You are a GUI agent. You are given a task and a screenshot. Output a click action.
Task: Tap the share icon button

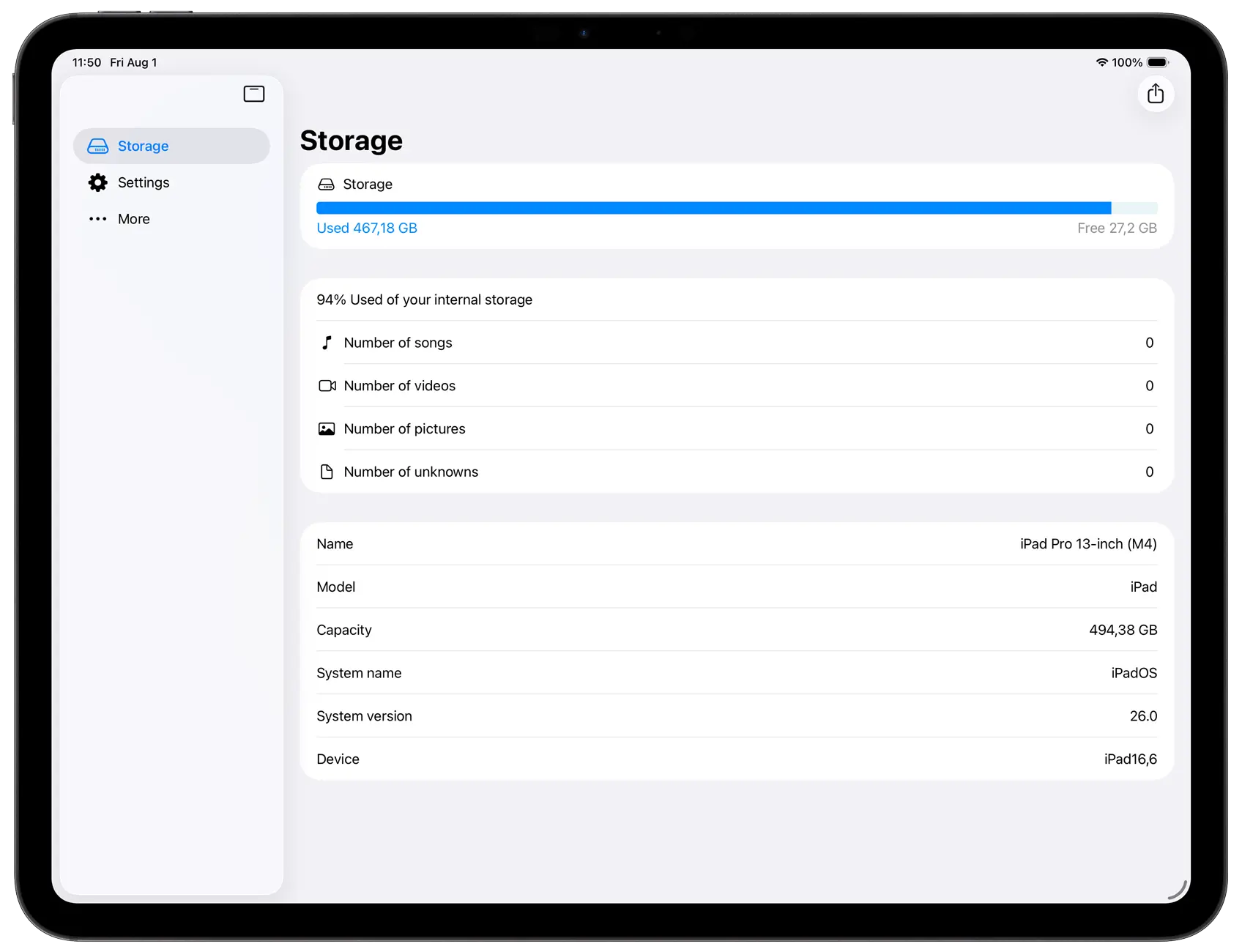(1156, 94)
